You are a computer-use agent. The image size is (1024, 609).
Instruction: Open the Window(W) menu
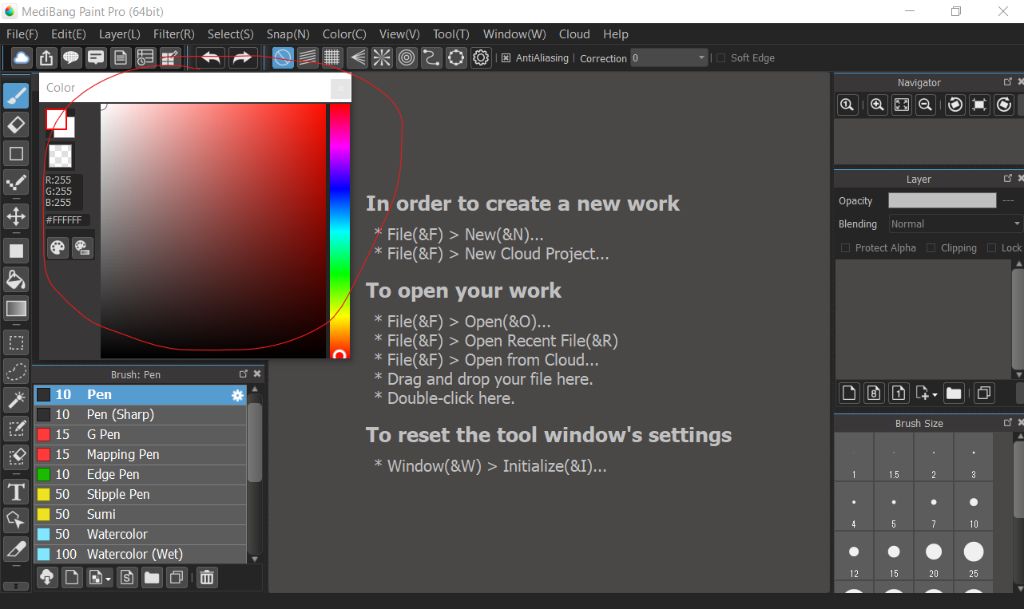(x=515, y=34)
